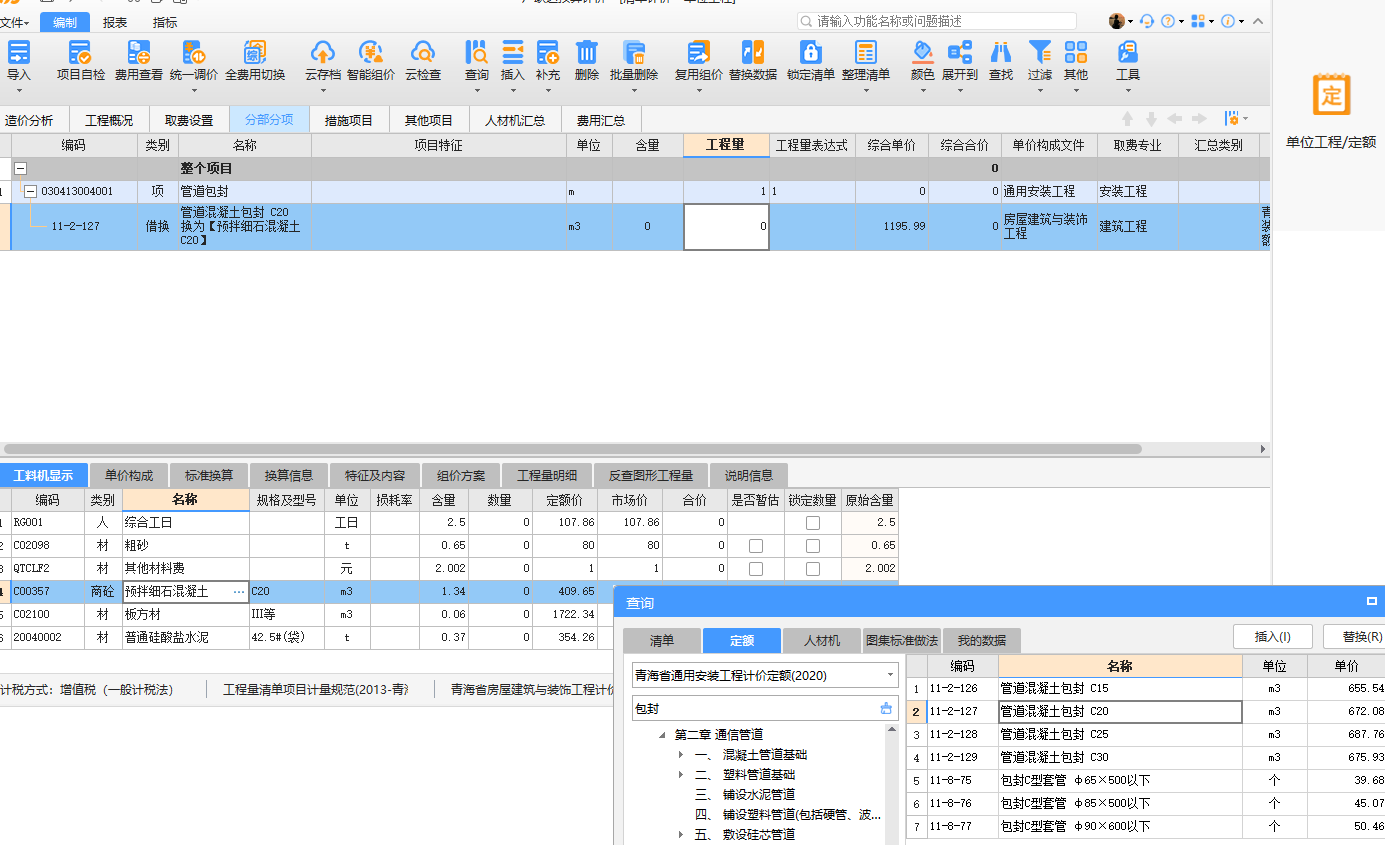
Task: Toggle 是否暂估 checkbox for 粗砂 row
Action: (x=755, y=545)
